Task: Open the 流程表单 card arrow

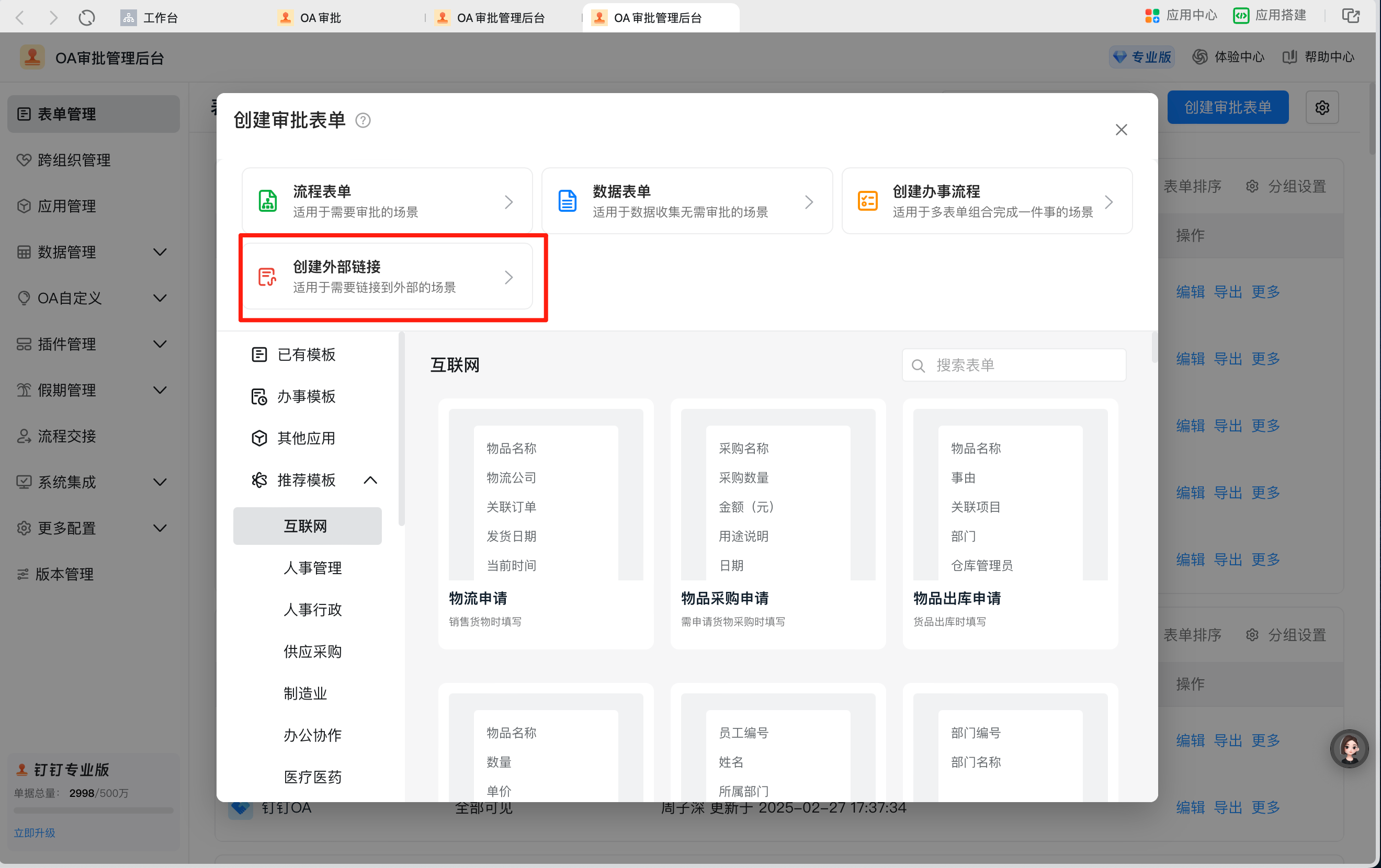Action: click(508, 202)
